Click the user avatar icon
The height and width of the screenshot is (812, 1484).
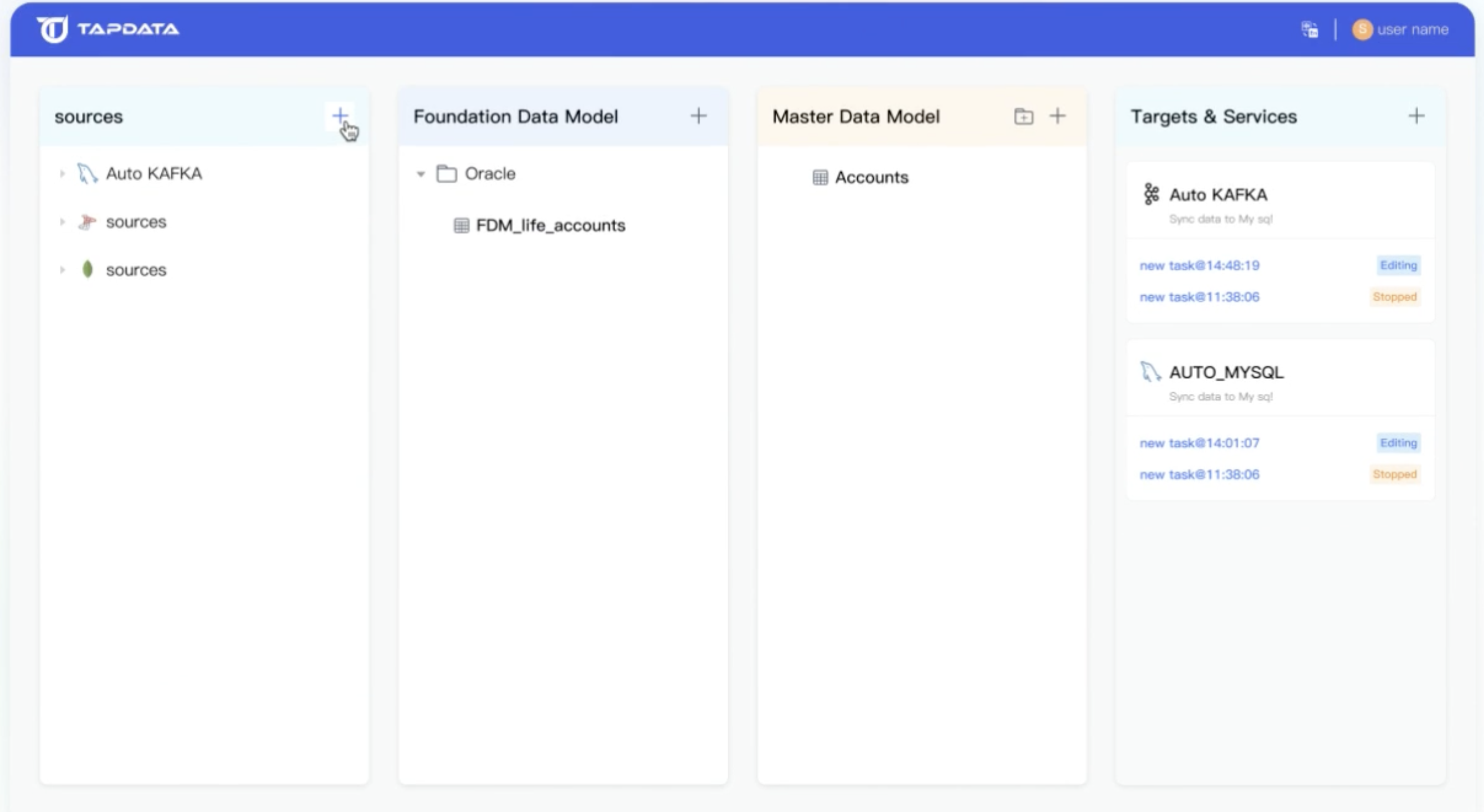[x=1362, y=29]
